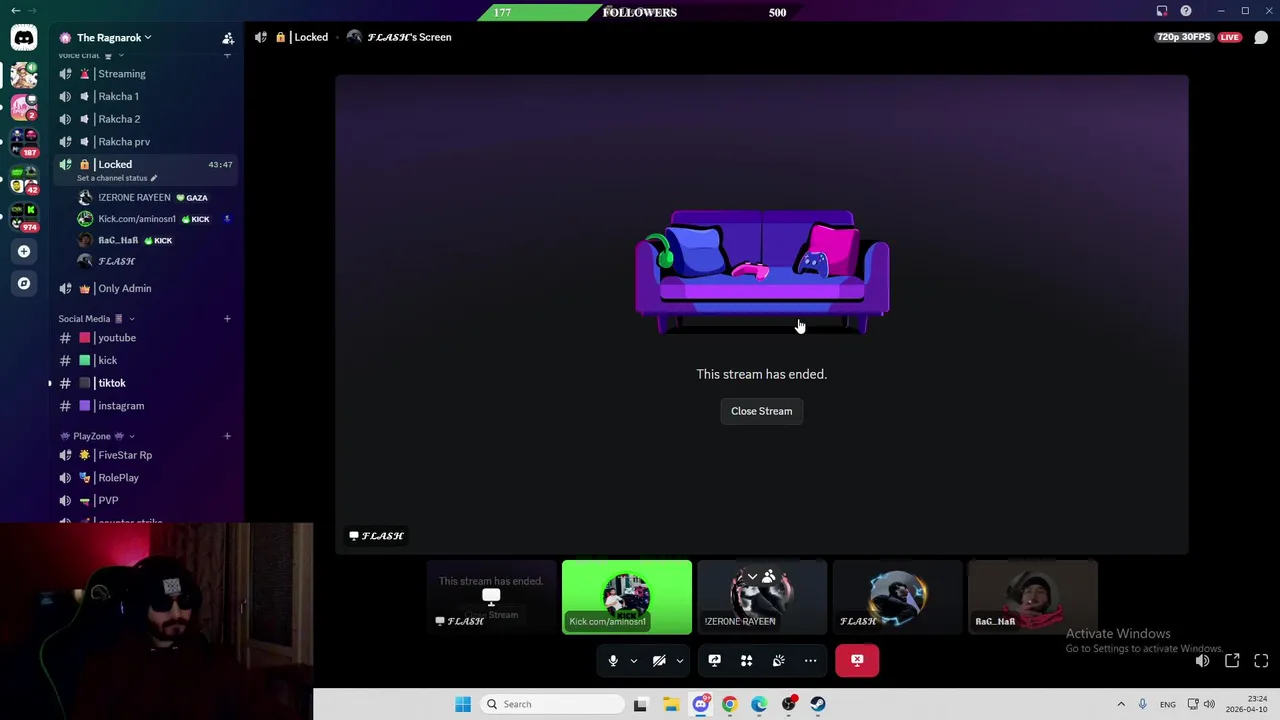Screen dimensions: 1280x720
Task: Mute the stream volume speaker icon
Action: point(1202,661)
